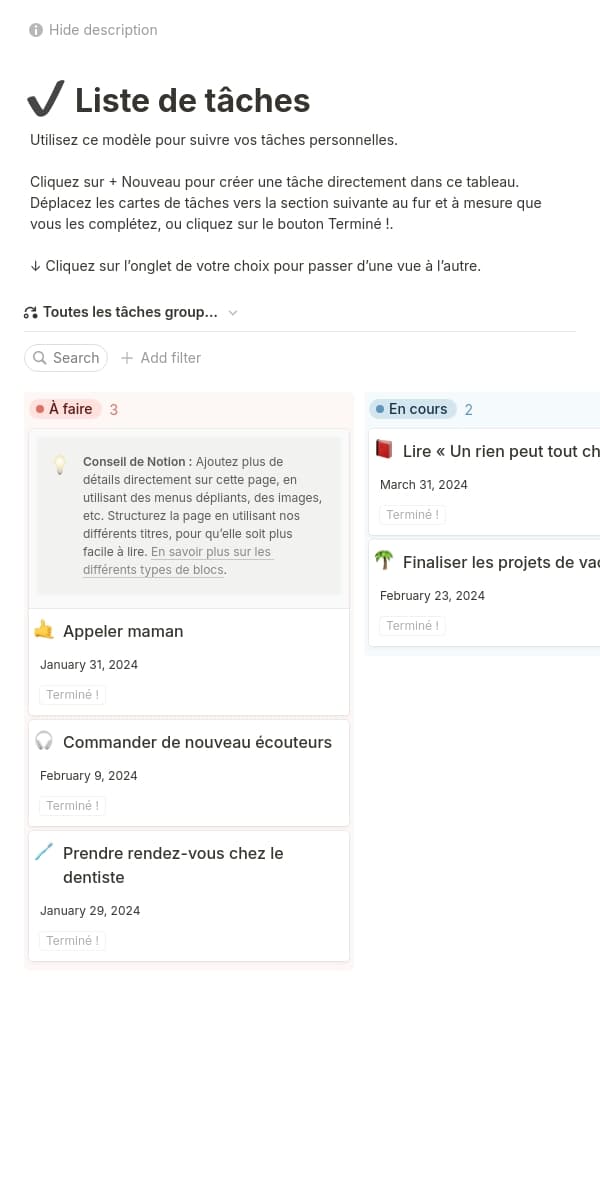Click the thumbs-up emoji on Appeler maman
Screen dimensions: 600x1200
pyautogui.click(x=44, y=630)
